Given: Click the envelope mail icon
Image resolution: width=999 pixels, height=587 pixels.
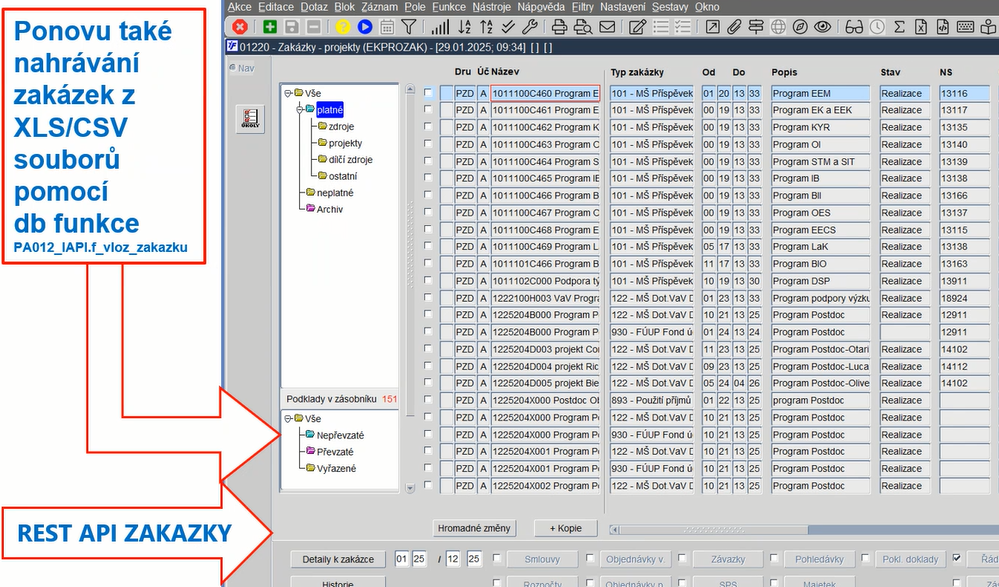Looking at the screenshot, I should (x=607, y=27).
